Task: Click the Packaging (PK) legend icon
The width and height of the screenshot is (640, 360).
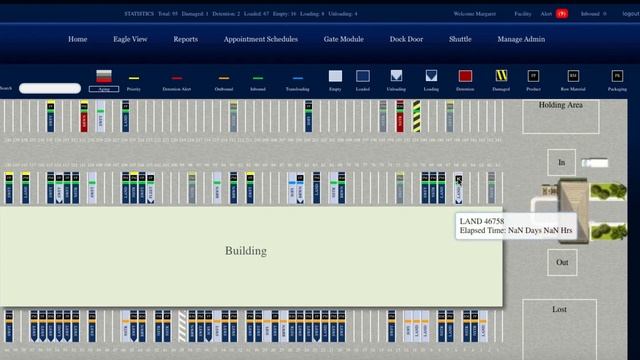Action: pos(617,76)
